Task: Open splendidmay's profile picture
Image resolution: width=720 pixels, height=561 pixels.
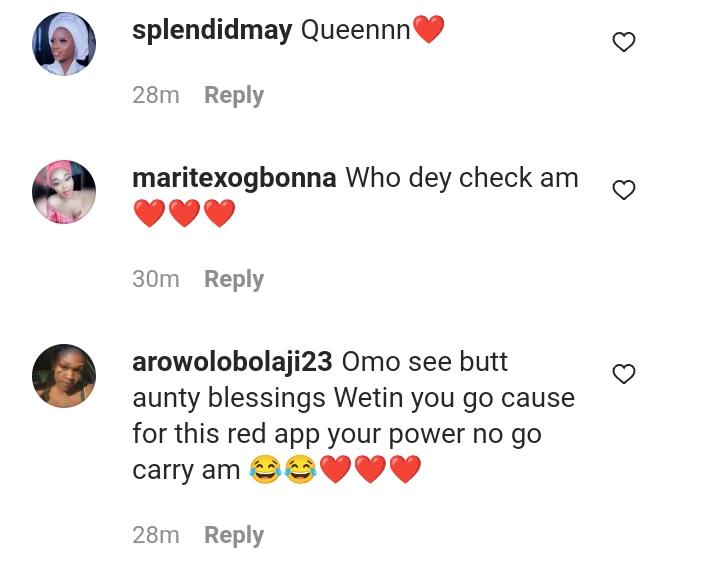Action: 64,45
